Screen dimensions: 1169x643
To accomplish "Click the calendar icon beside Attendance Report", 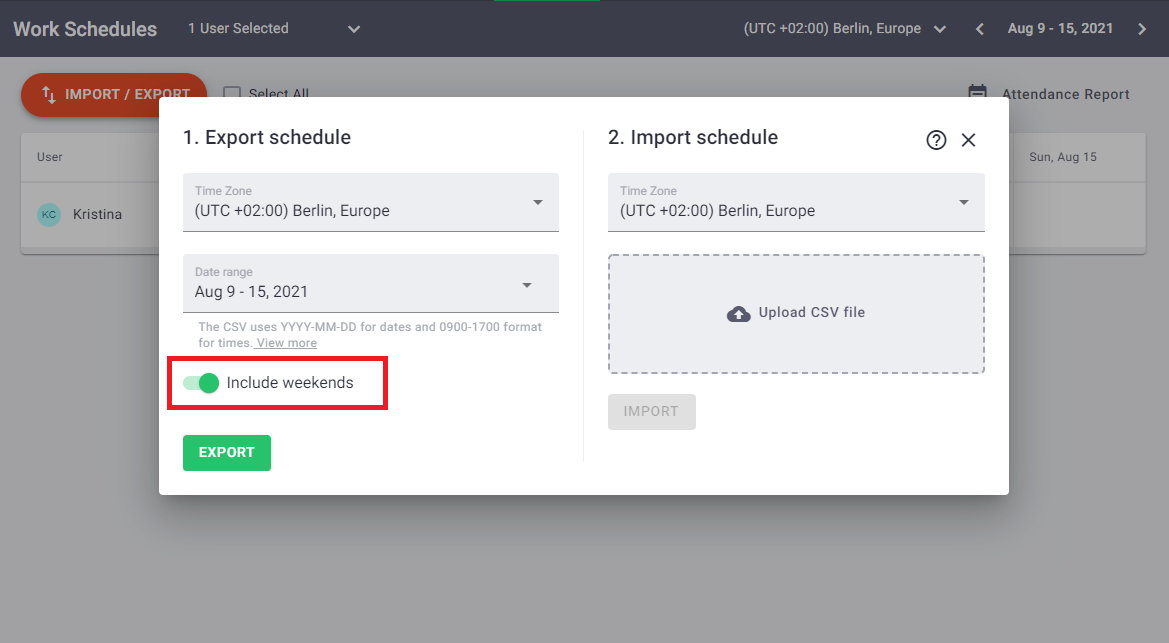I will pyautogui.click(x=976, y=93).
